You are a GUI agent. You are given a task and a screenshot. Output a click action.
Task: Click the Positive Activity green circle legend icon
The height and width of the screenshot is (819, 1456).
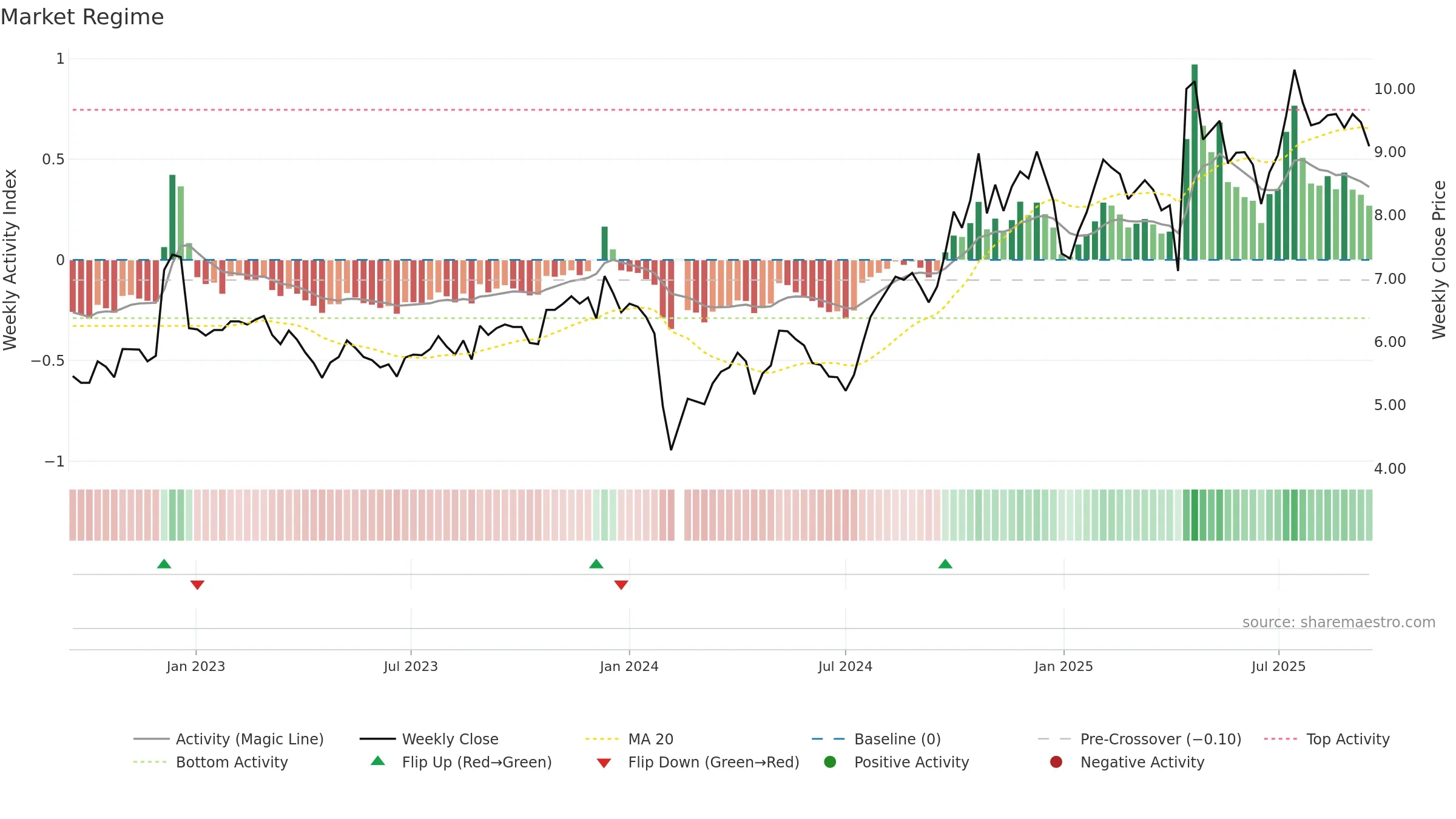pyautogui.click(x=830, y=761)
